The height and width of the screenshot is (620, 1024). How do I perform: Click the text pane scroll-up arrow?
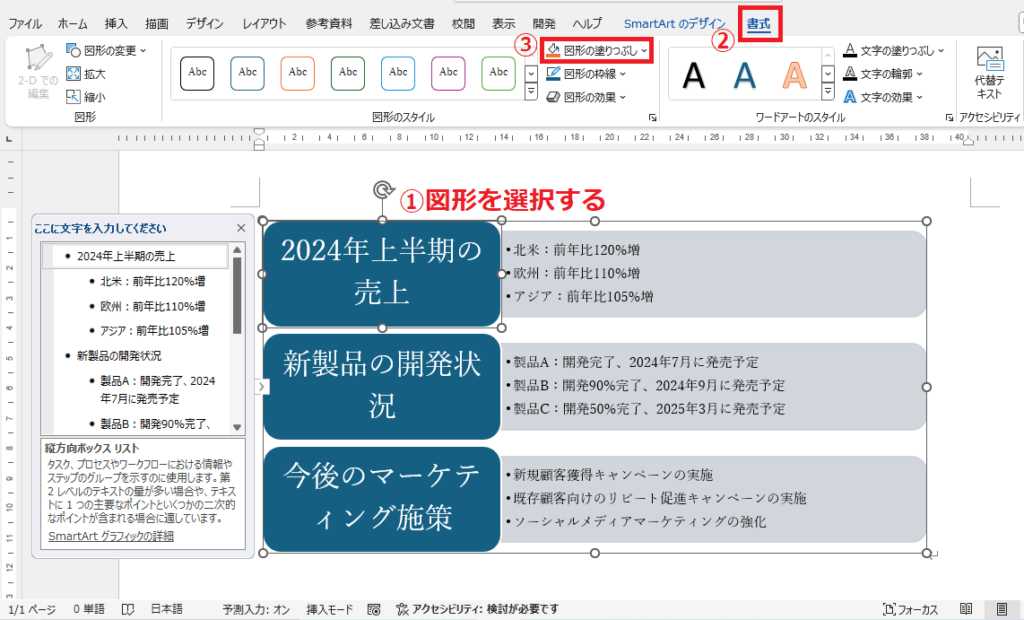(237, 250)
